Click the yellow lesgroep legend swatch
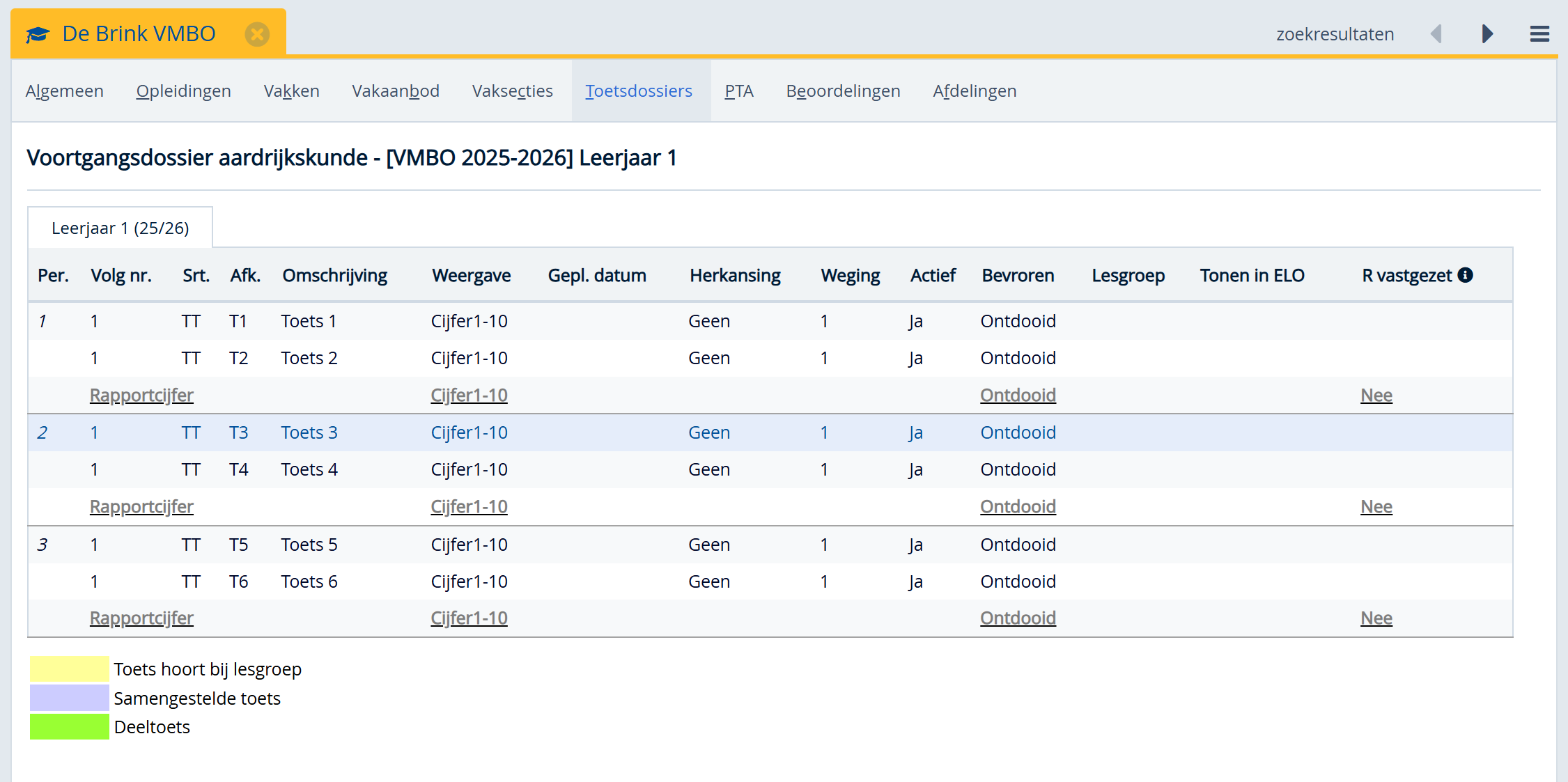Viewport: 1568px width, 782px height. click(x=69, y=669)
